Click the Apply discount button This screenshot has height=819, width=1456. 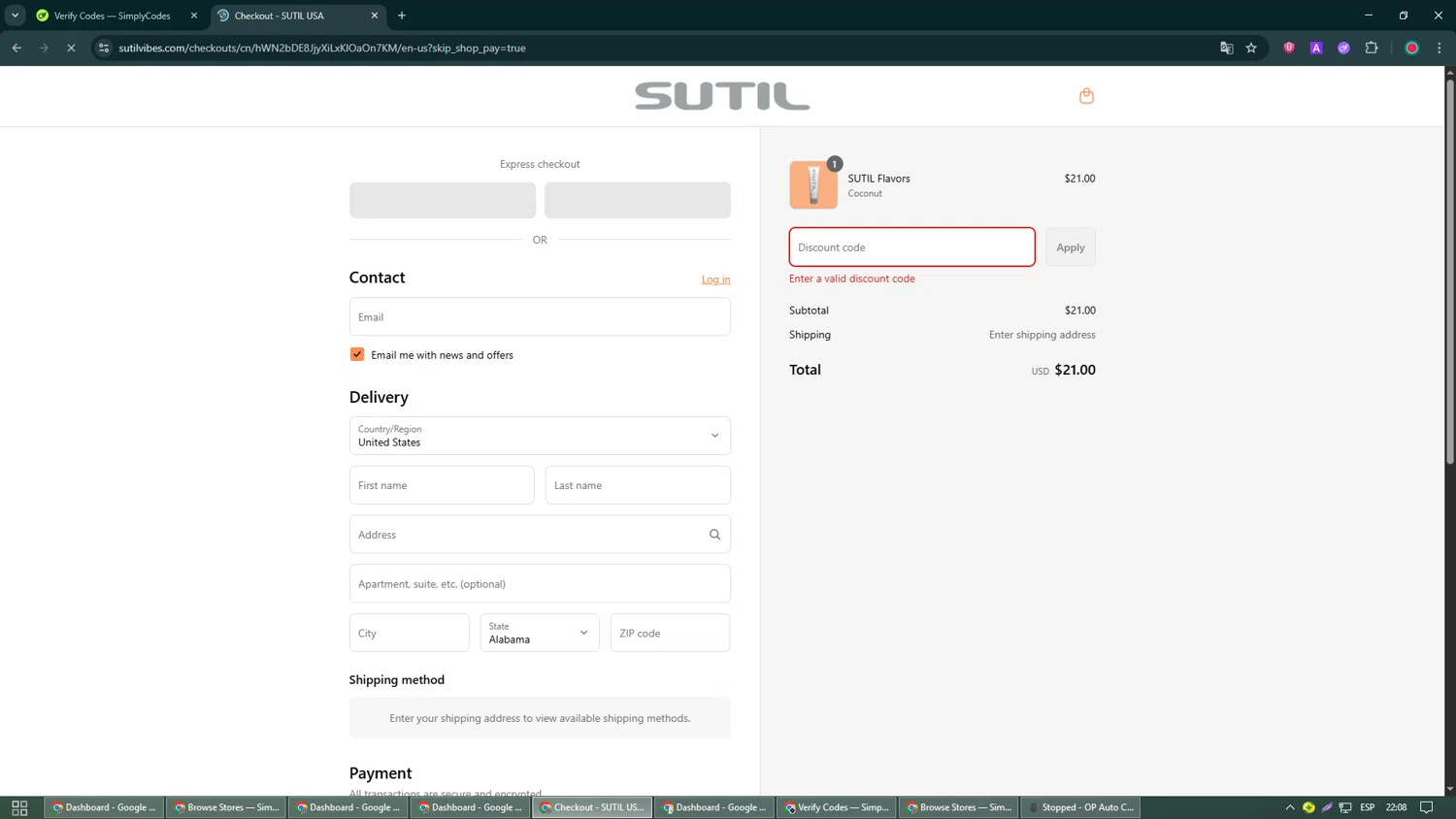pyautogui.click(x=1071, y=247)
